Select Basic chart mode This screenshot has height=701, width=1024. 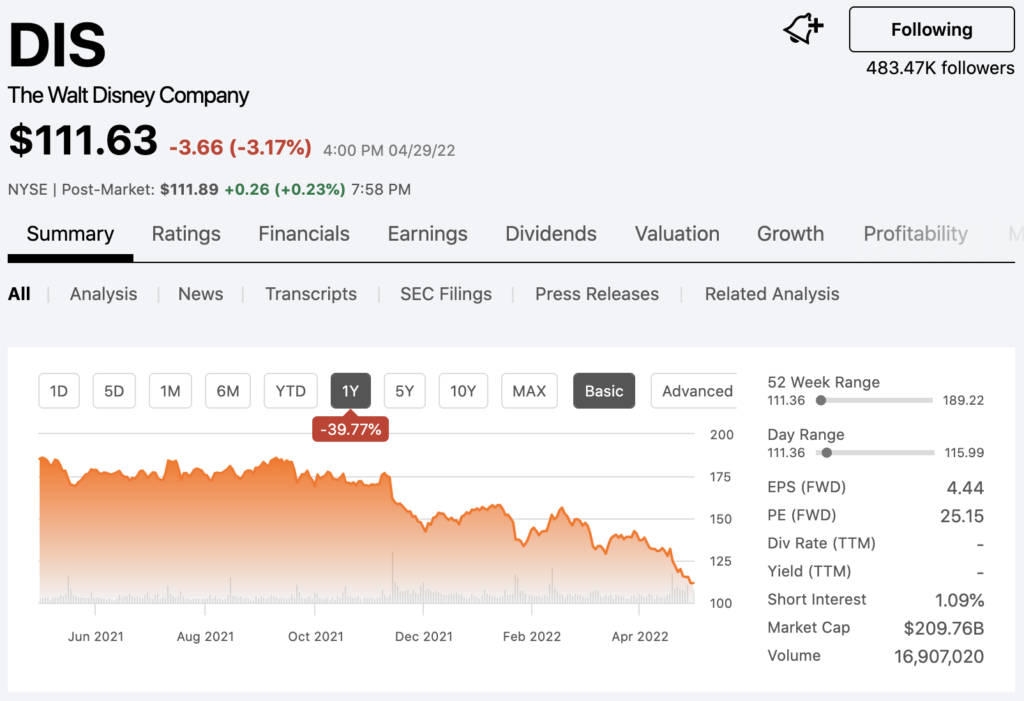pos(604,391)
